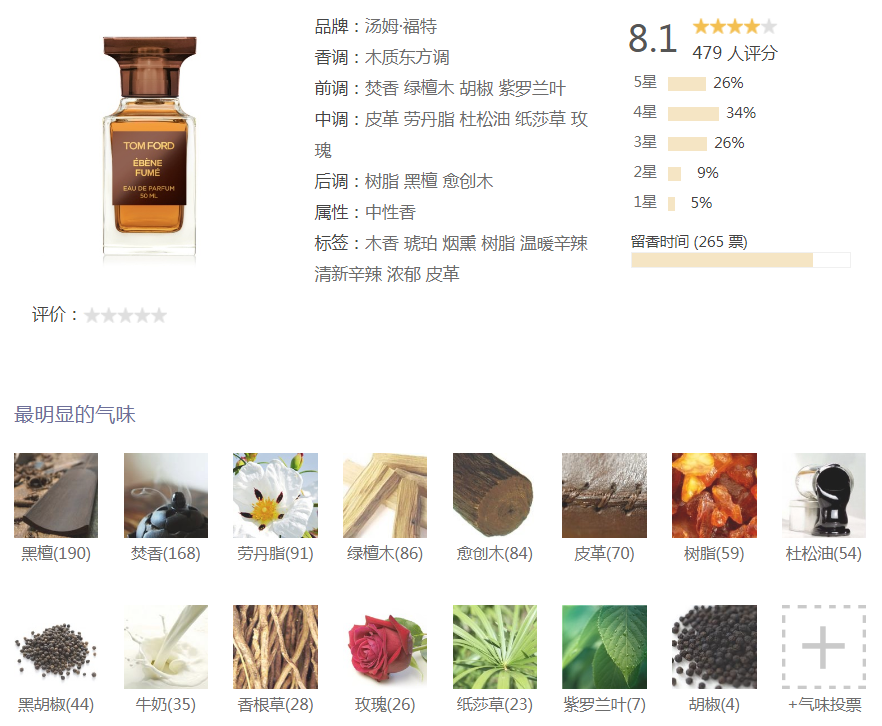The height and width of the screenshot is (726, 882).
Task: Open the 绿檀木 wood image
Action: click(385, 495)
